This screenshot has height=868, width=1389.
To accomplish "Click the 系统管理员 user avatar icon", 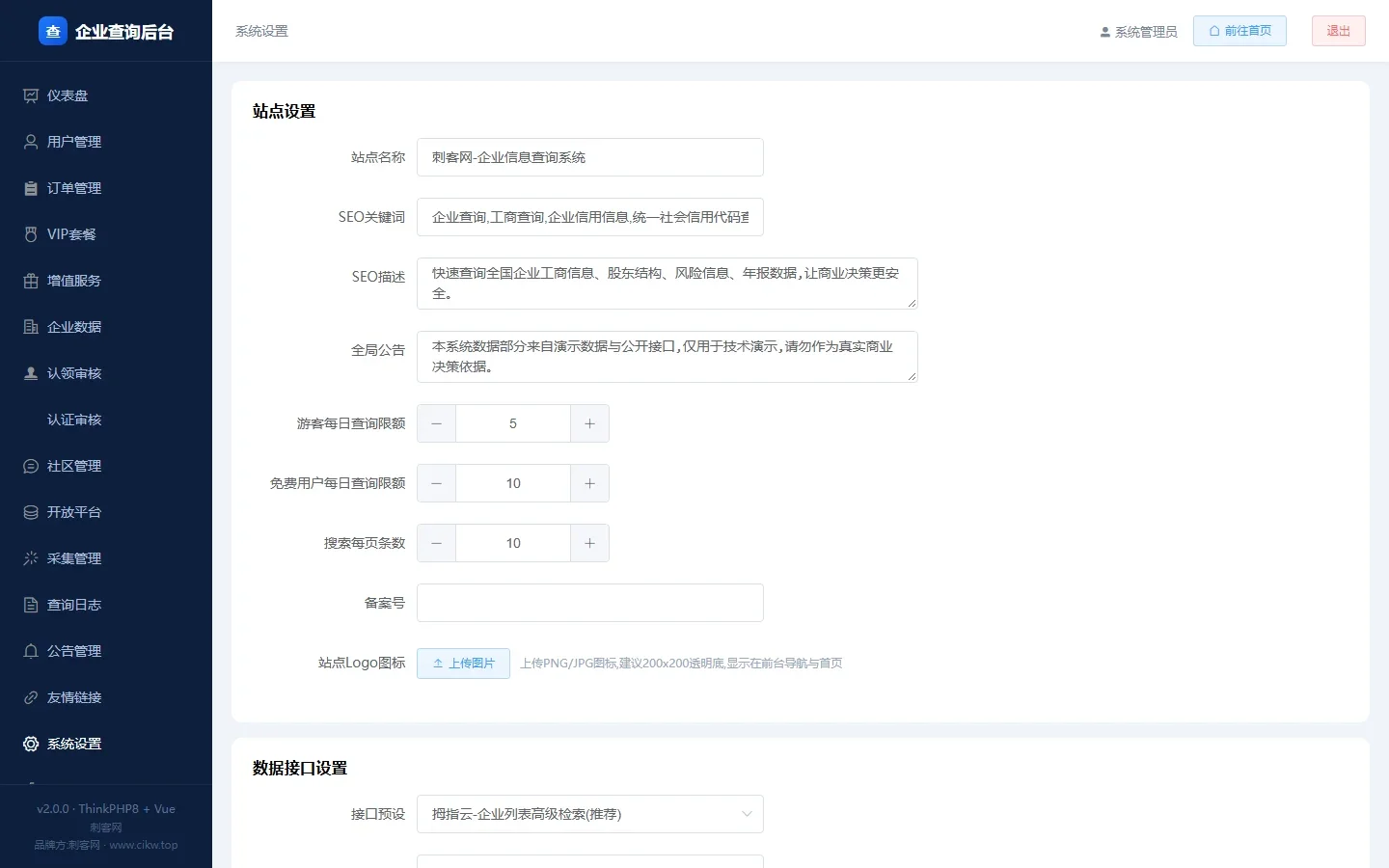I will pyautogui.click(x=1105, y=32).
